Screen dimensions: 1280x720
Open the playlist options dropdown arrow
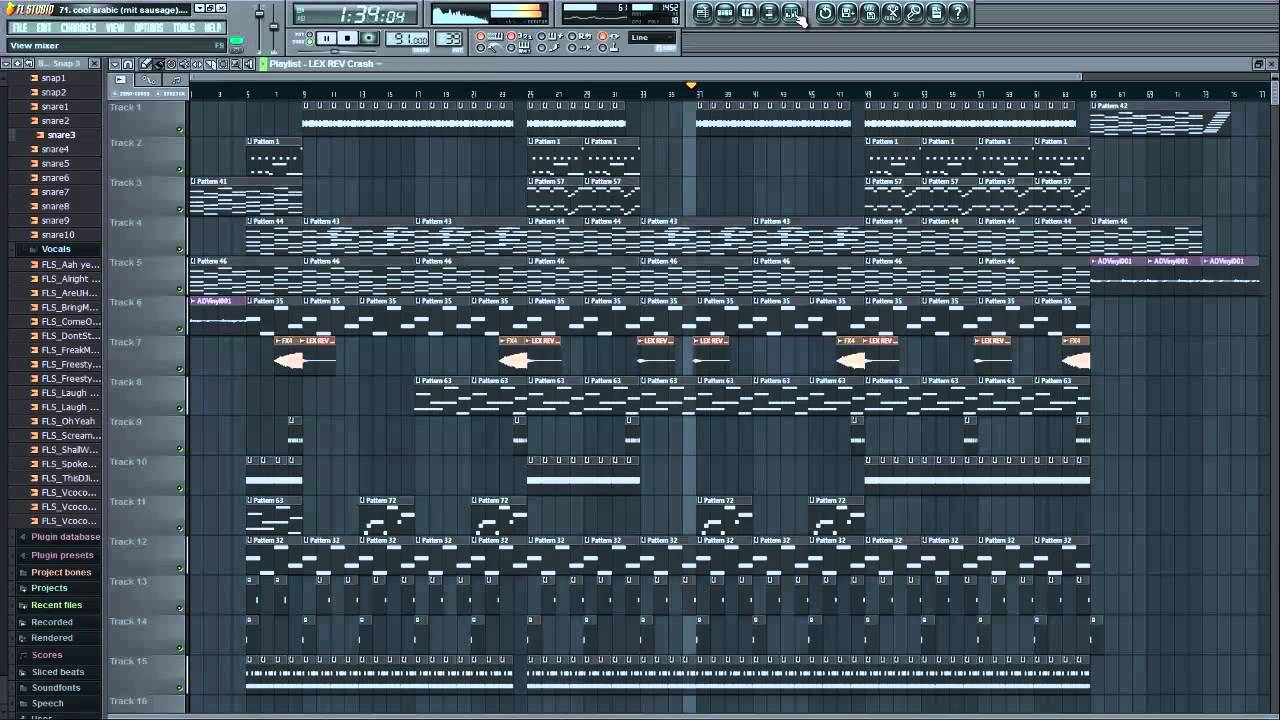pos(114,64)
